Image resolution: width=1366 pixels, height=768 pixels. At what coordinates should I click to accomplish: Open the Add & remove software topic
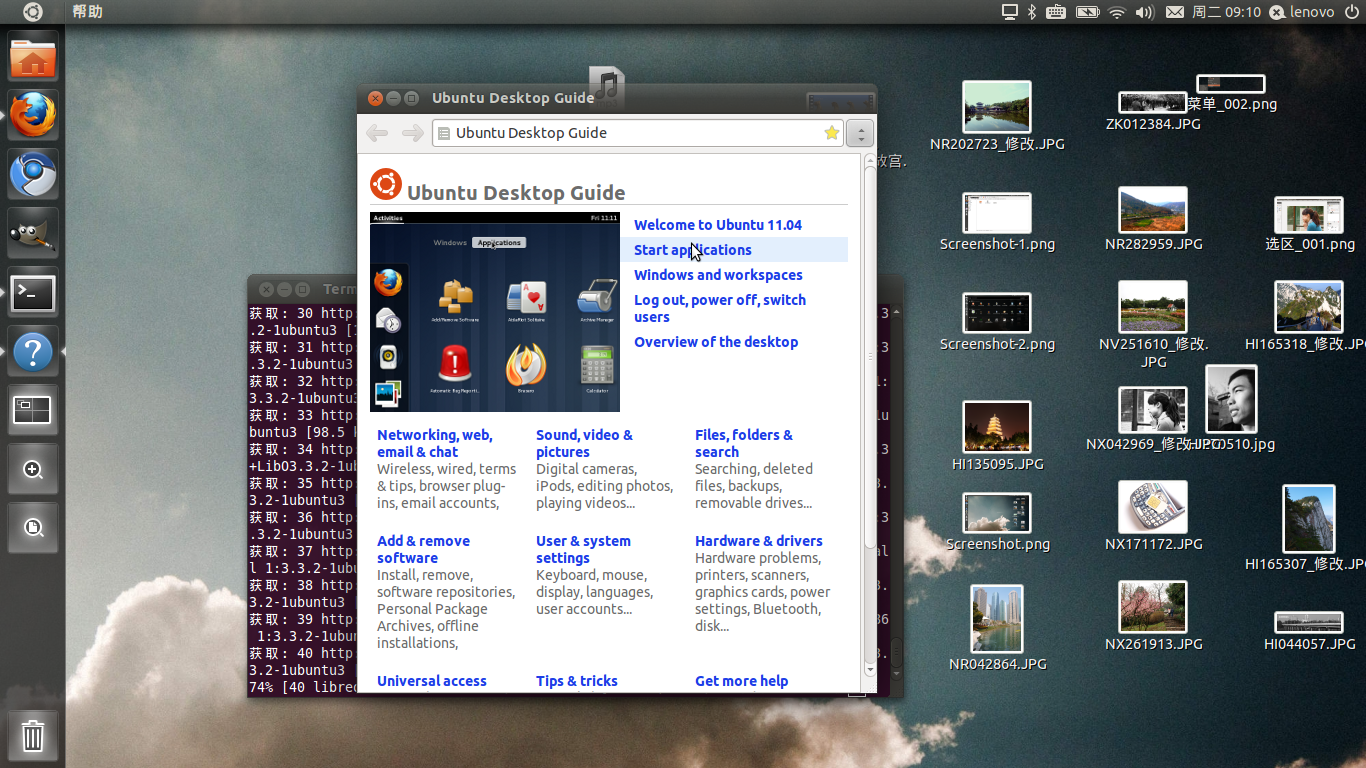point(423,549)
